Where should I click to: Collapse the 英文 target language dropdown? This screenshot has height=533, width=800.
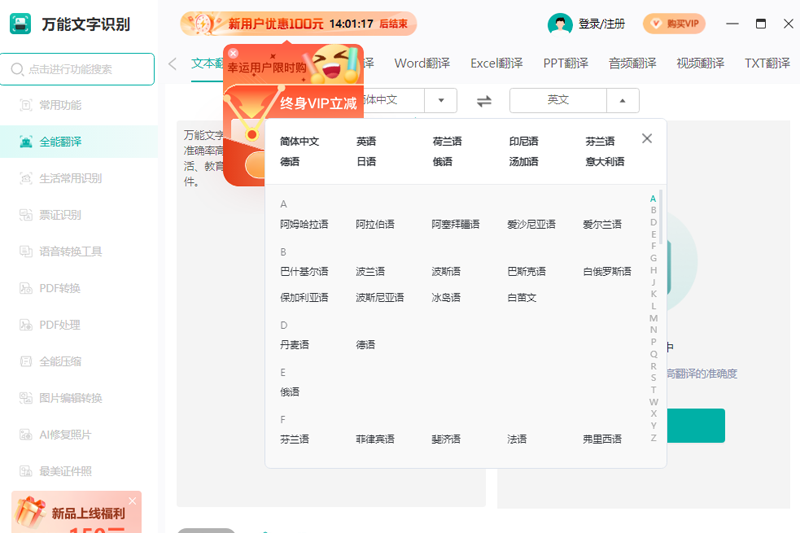pyautogui.click(x=622, y=100)
